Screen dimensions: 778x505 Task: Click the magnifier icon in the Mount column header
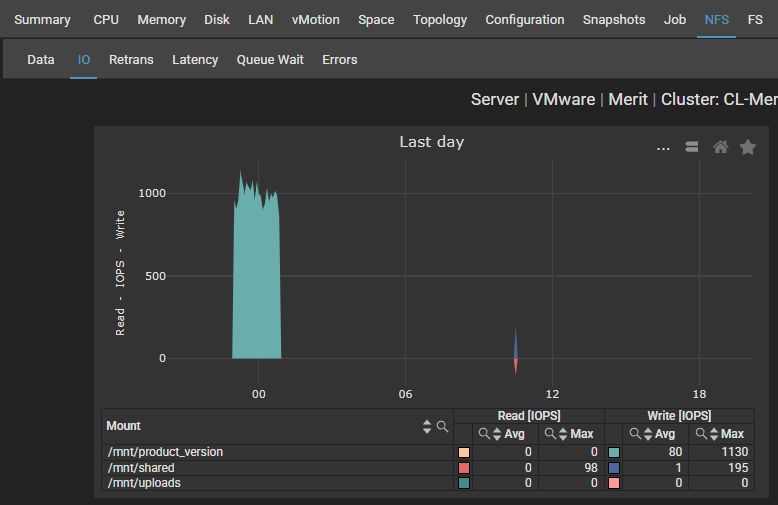443,427
